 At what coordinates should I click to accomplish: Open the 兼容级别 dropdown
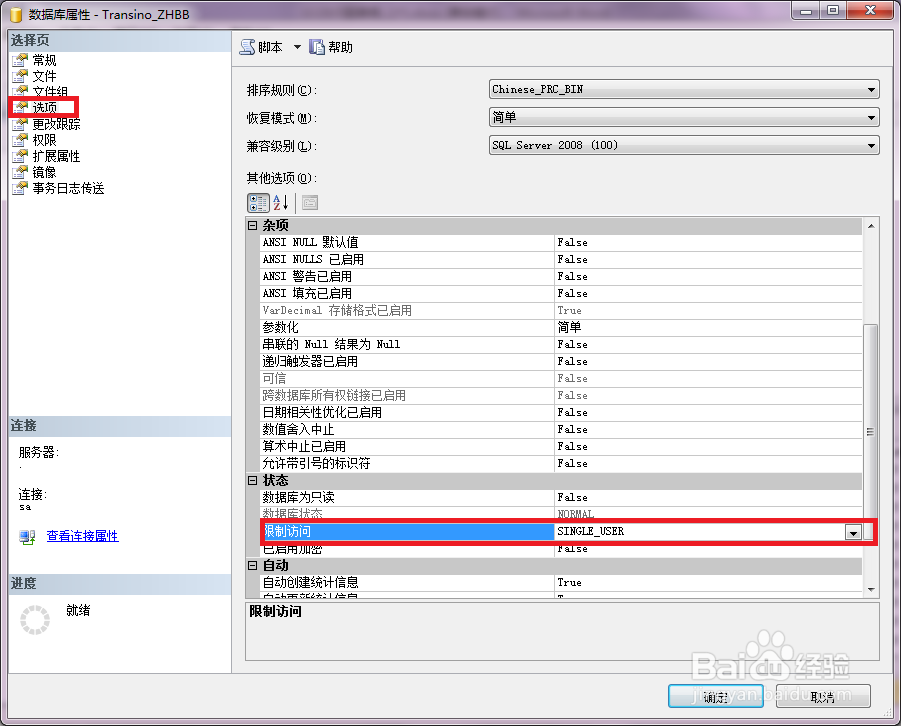[x=871, y=146]
